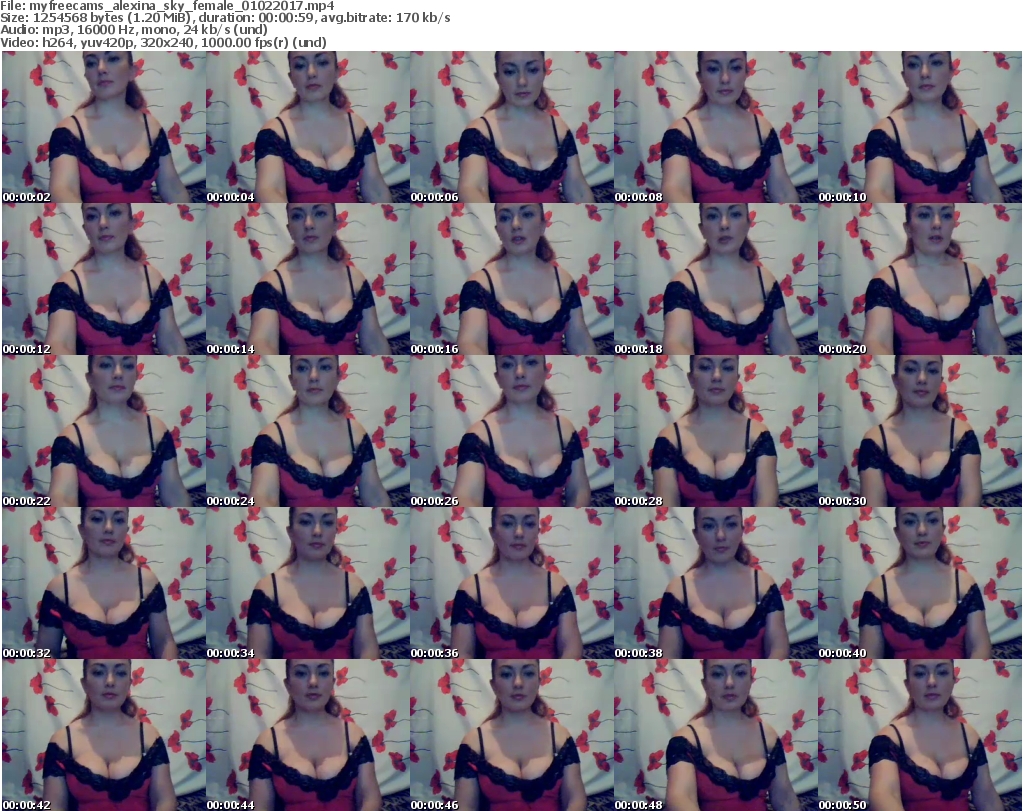Screen dimensions: 1024x811
Task: Click the 'Size: 1254568 bytes' info line
Action: [225, 18]
